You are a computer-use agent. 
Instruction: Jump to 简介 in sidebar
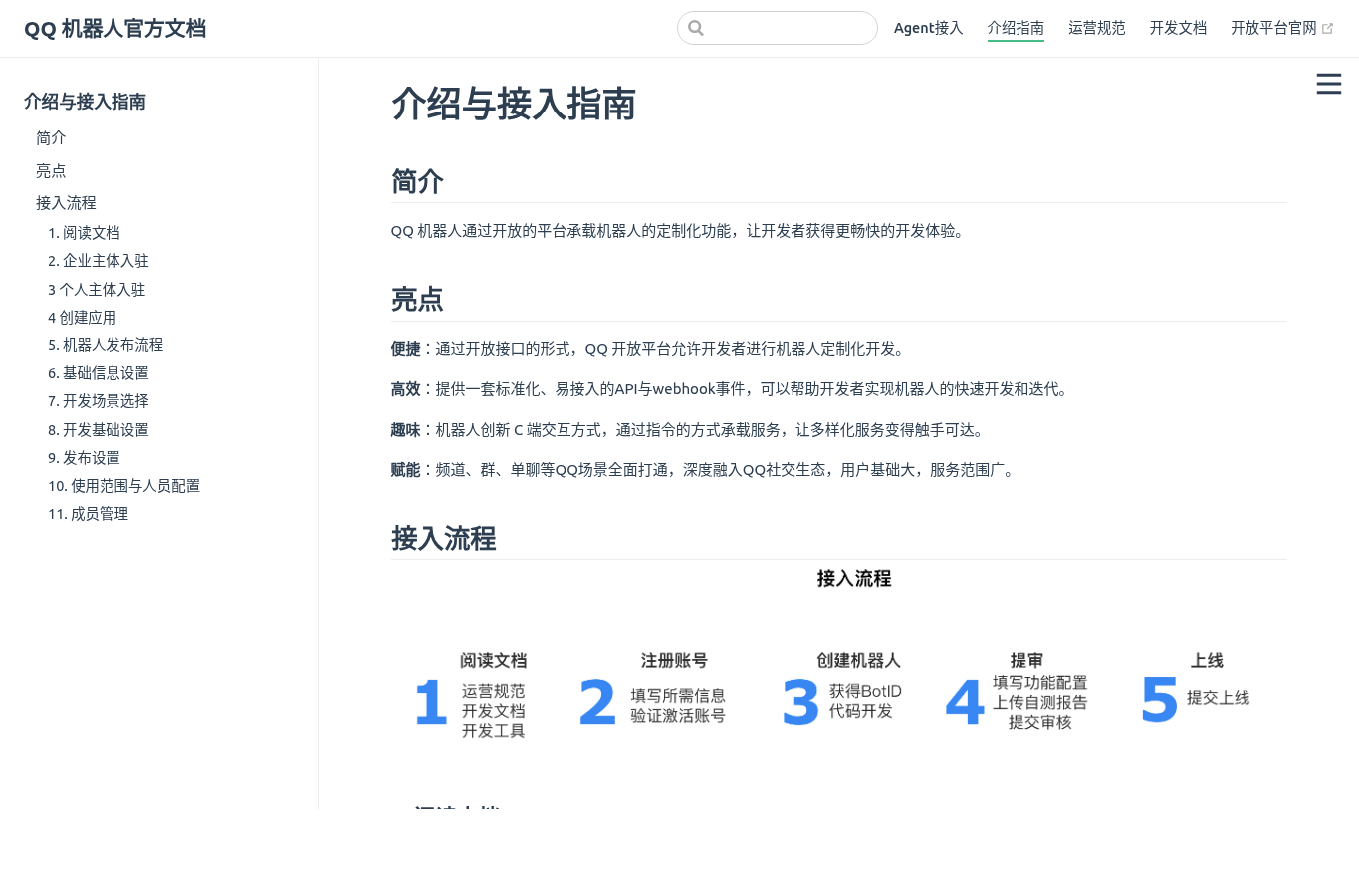[x=51, y=138]
